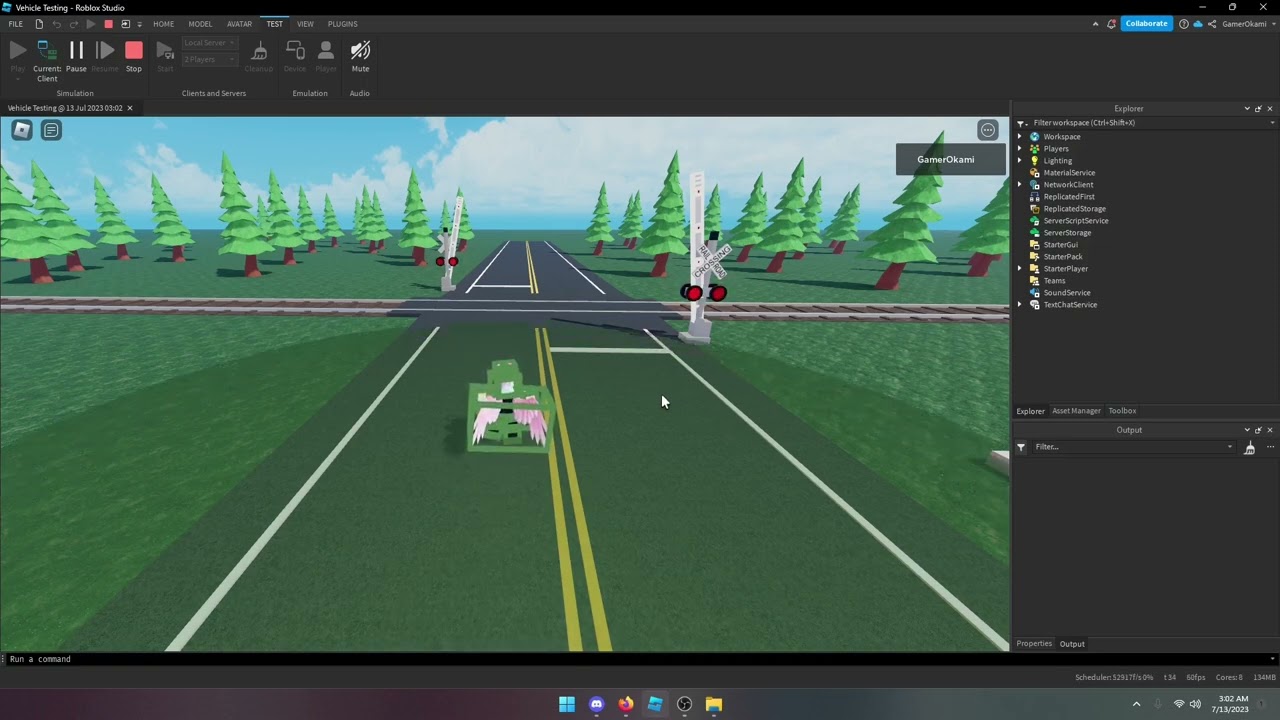Click the quick-access client/server toggle icon
This screenshot has height=720, width=1280.
pos(125,24)
